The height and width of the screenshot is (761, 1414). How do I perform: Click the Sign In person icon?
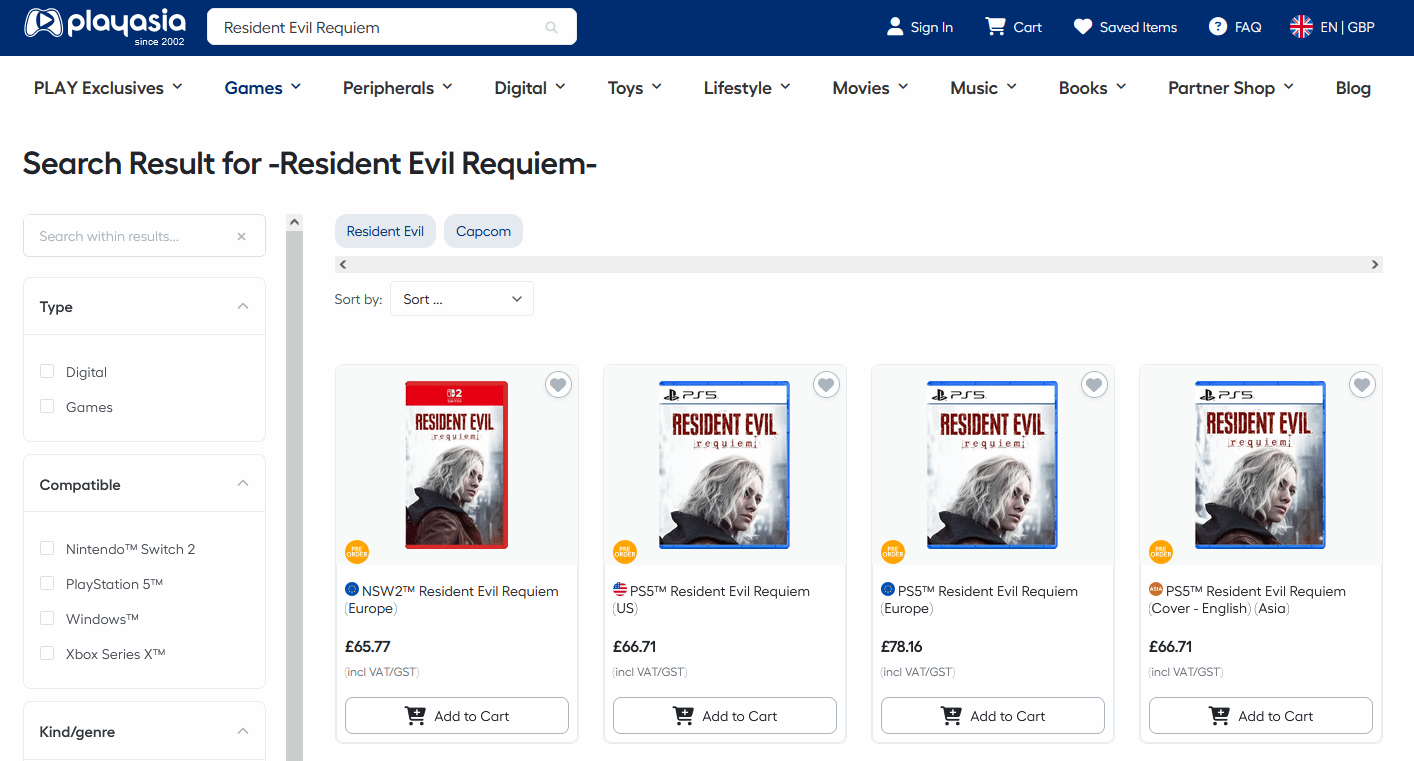tap(895, 27)
